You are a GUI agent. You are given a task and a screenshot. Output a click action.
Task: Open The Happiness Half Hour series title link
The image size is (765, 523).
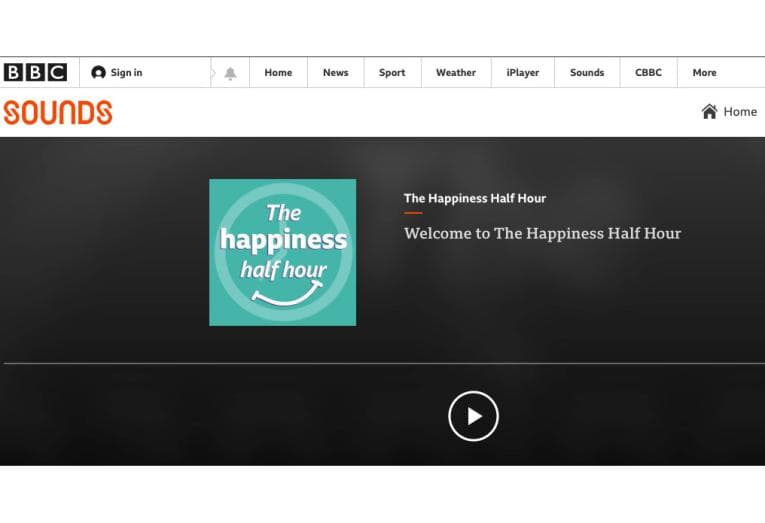click(x=475, y=198)
